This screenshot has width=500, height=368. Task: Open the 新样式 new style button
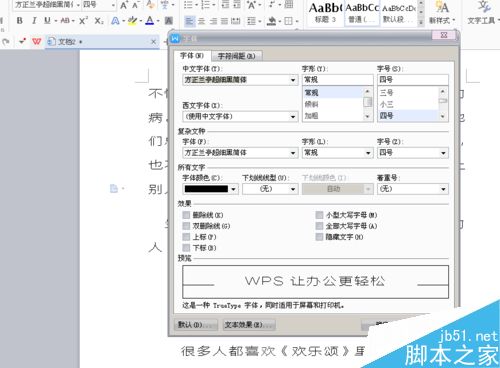pos(442,13)
